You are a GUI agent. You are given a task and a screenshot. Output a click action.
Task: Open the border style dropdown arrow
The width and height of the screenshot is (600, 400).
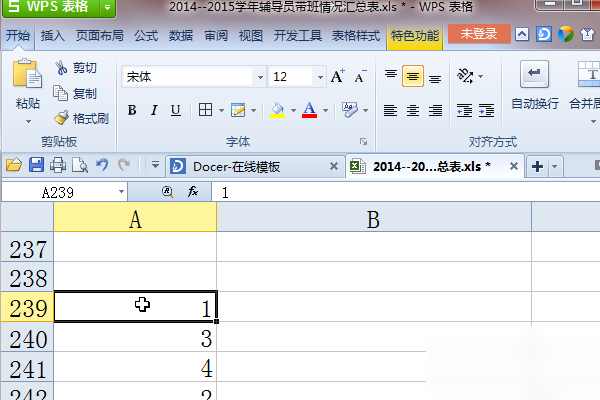221,111
